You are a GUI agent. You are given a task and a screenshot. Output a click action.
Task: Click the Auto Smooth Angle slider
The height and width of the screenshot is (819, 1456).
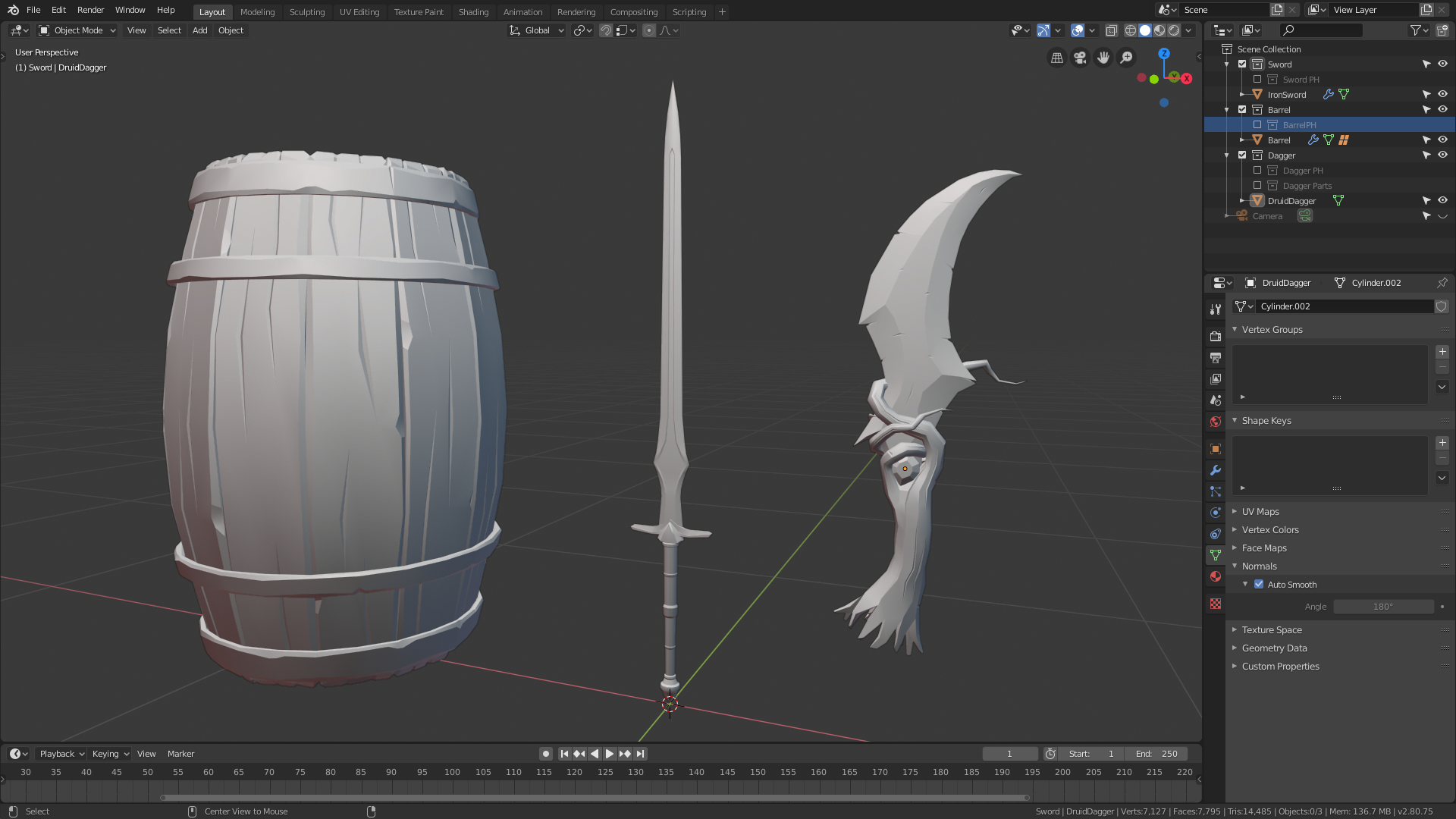pyautogui.click(x=1382, y=607)
